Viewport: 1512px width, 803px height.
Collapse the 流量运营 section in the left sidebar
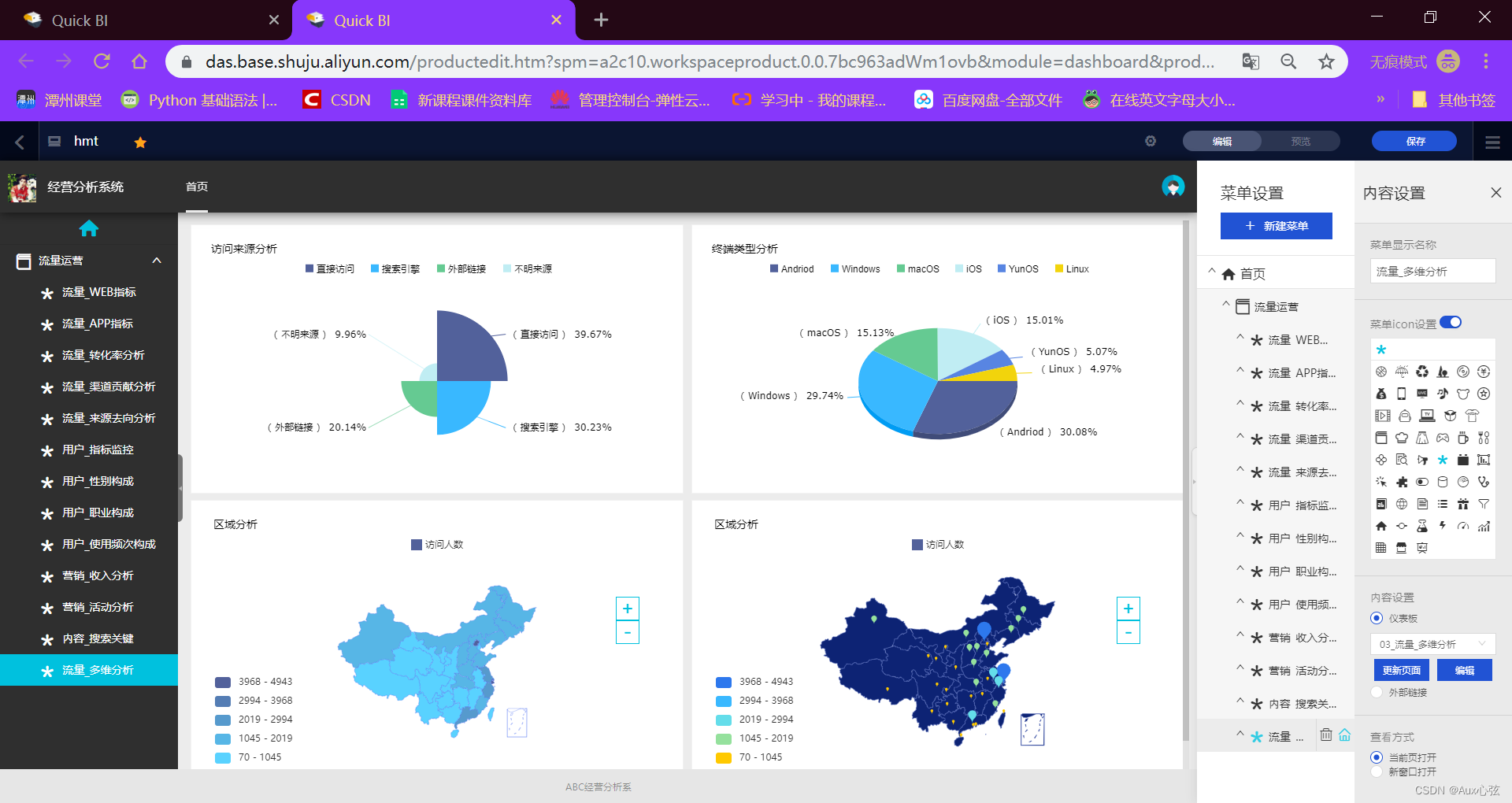click(x=156, y=260)
